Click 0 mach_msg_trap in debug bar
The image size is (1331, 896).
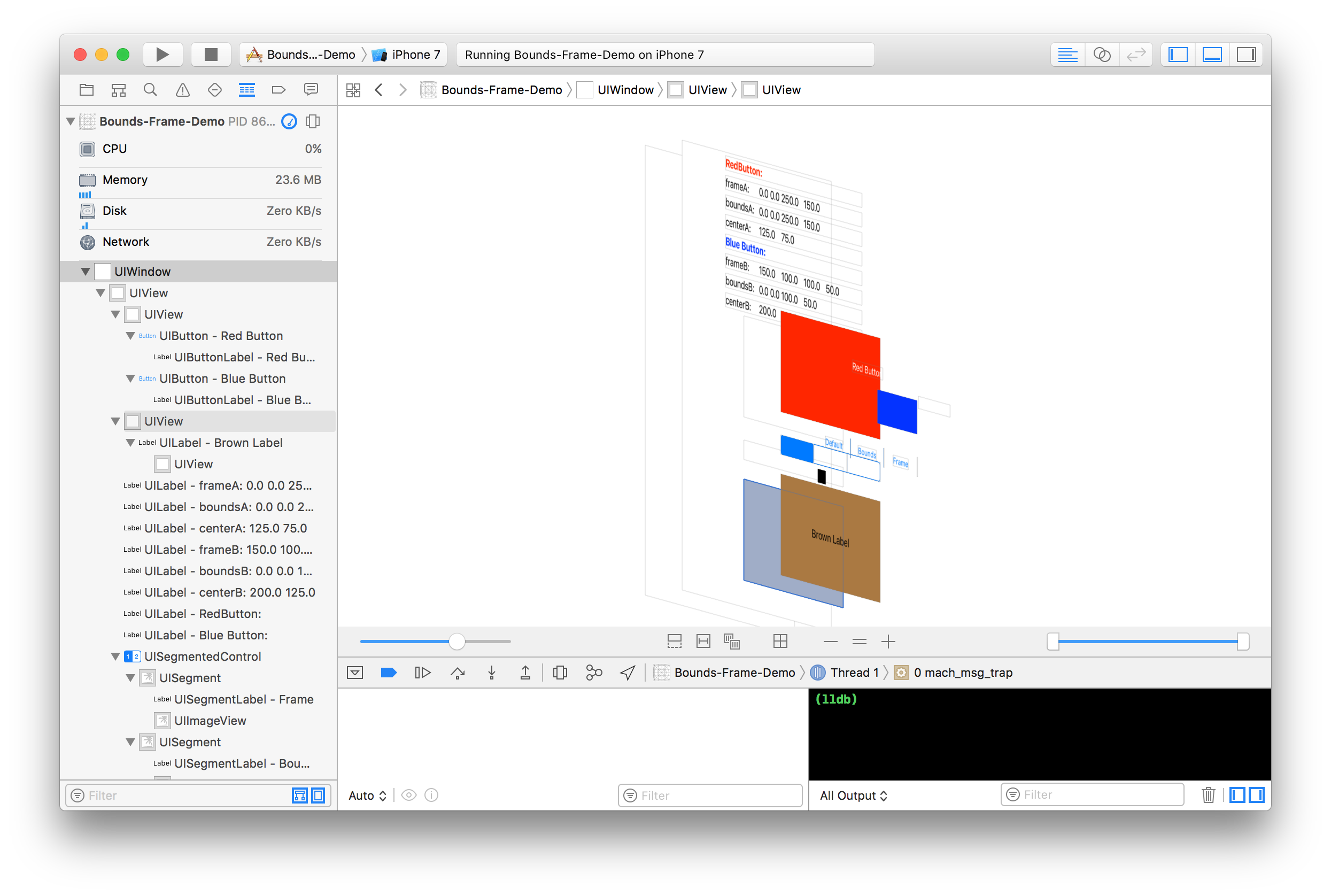pyautogui.click(x=953, y=673)
